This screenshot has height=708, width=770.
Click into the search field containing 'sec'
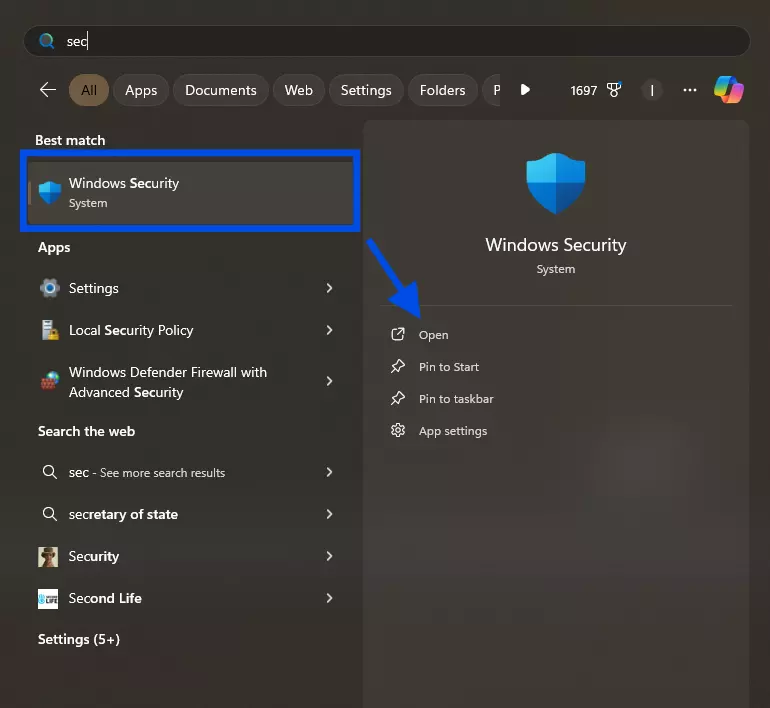[x=386, y=41]
